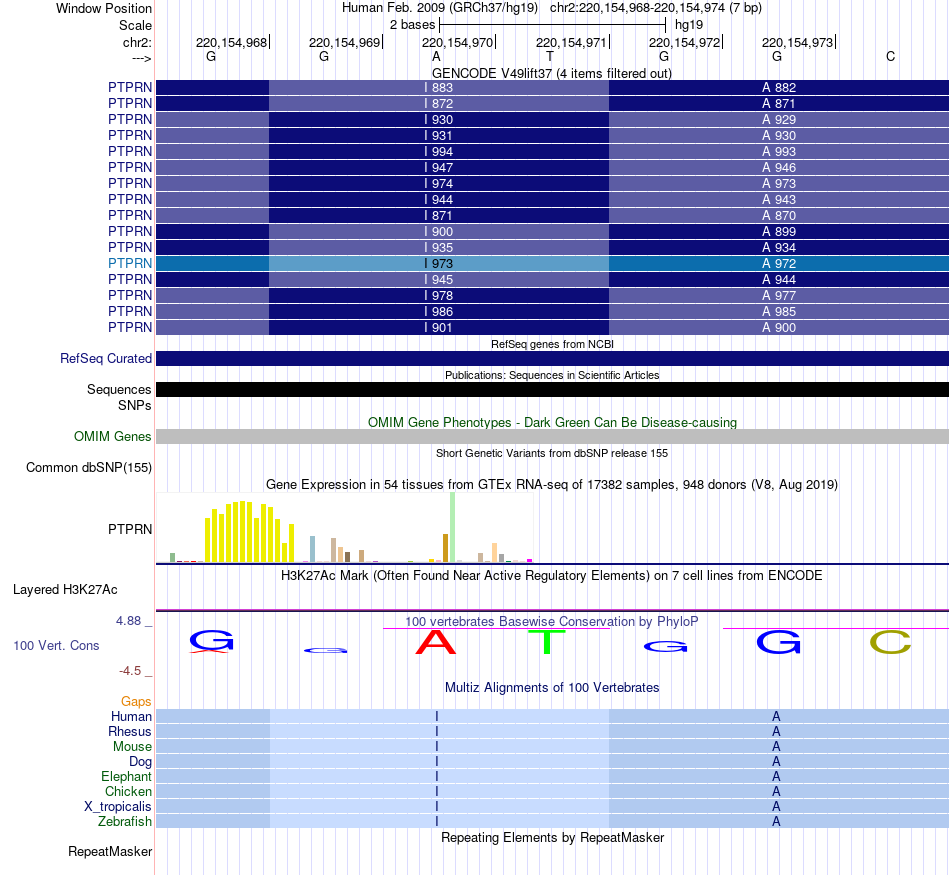This screenshot has height=875, width=950.
Task: Click codon I 883 in the PTPRN transcript
Action: click(439, 88)
